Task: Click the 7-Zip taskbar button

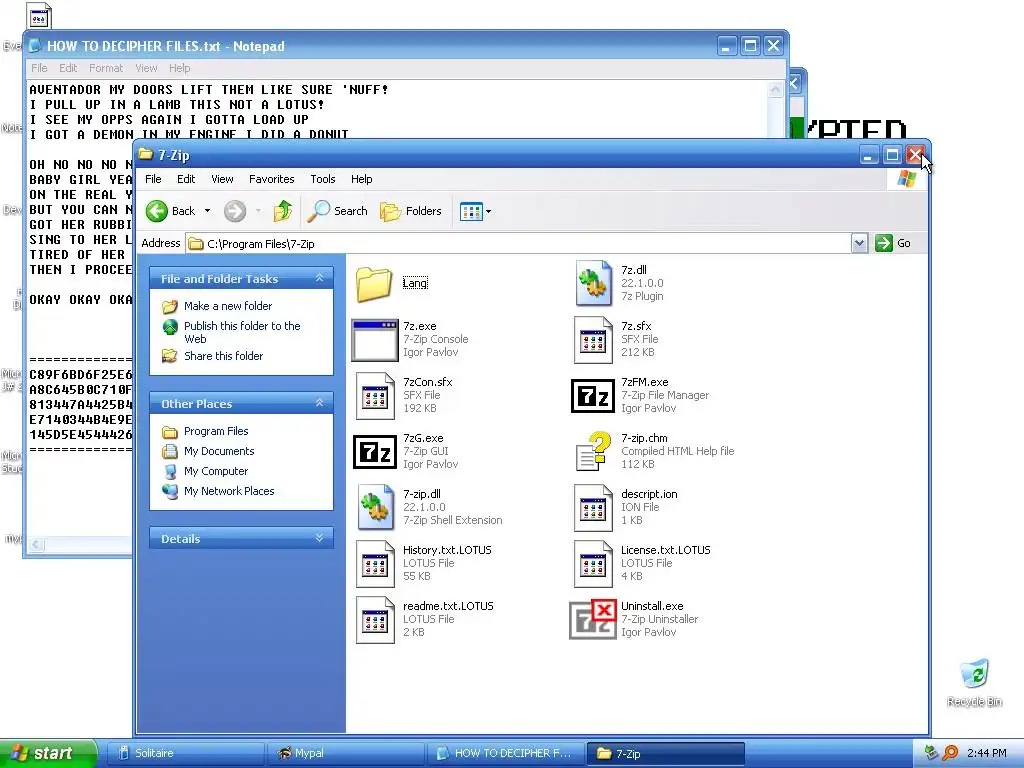Action: pyautogui.click(x=666, y=753)
